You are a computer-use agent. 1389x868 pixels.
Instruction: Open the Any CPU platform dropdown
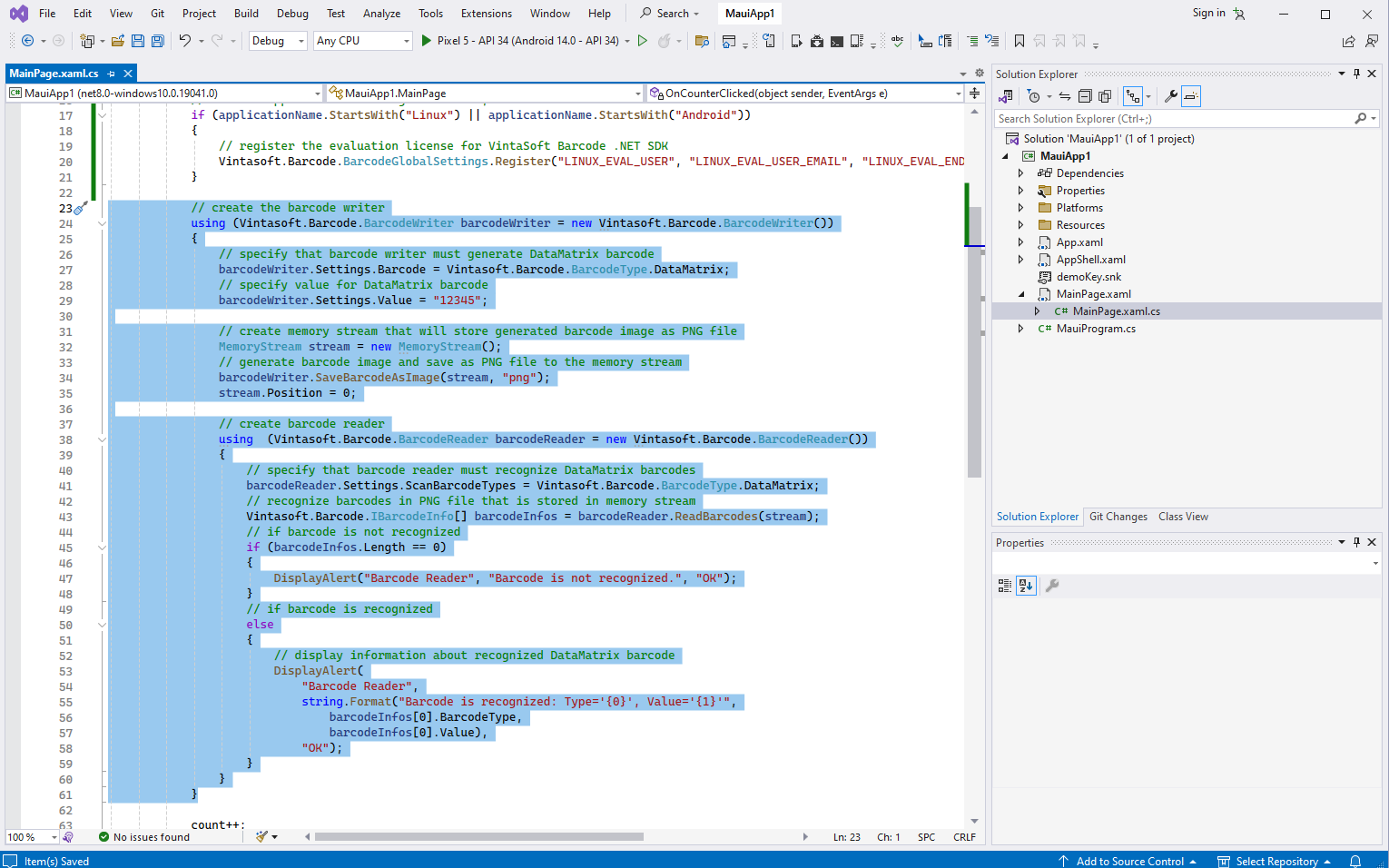[363, 41]
